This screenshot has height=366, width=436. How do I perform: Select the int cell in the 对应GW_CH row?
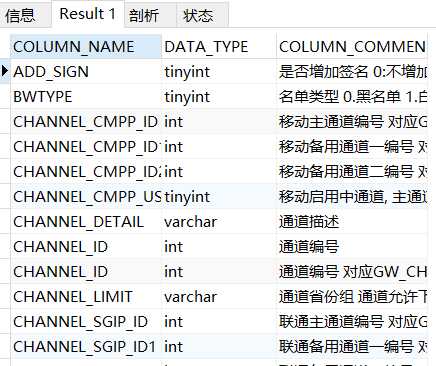[219, 272]
